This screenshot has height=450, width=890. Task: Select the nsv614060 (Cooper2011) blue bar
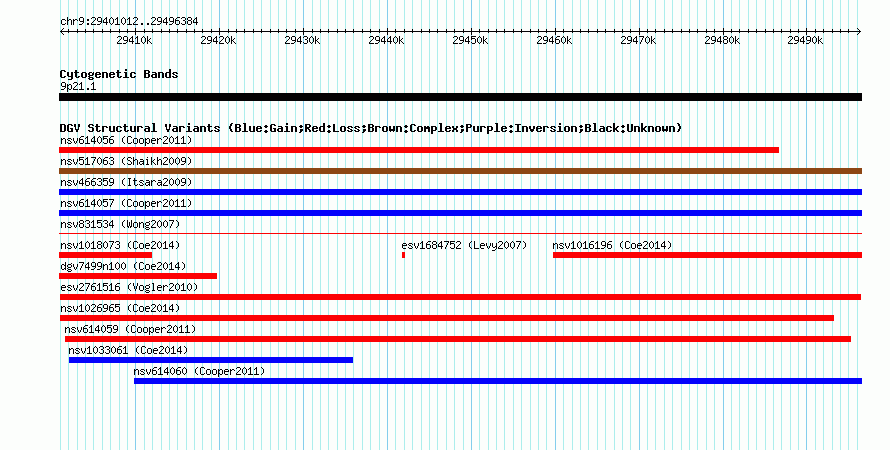pos(498,381)
